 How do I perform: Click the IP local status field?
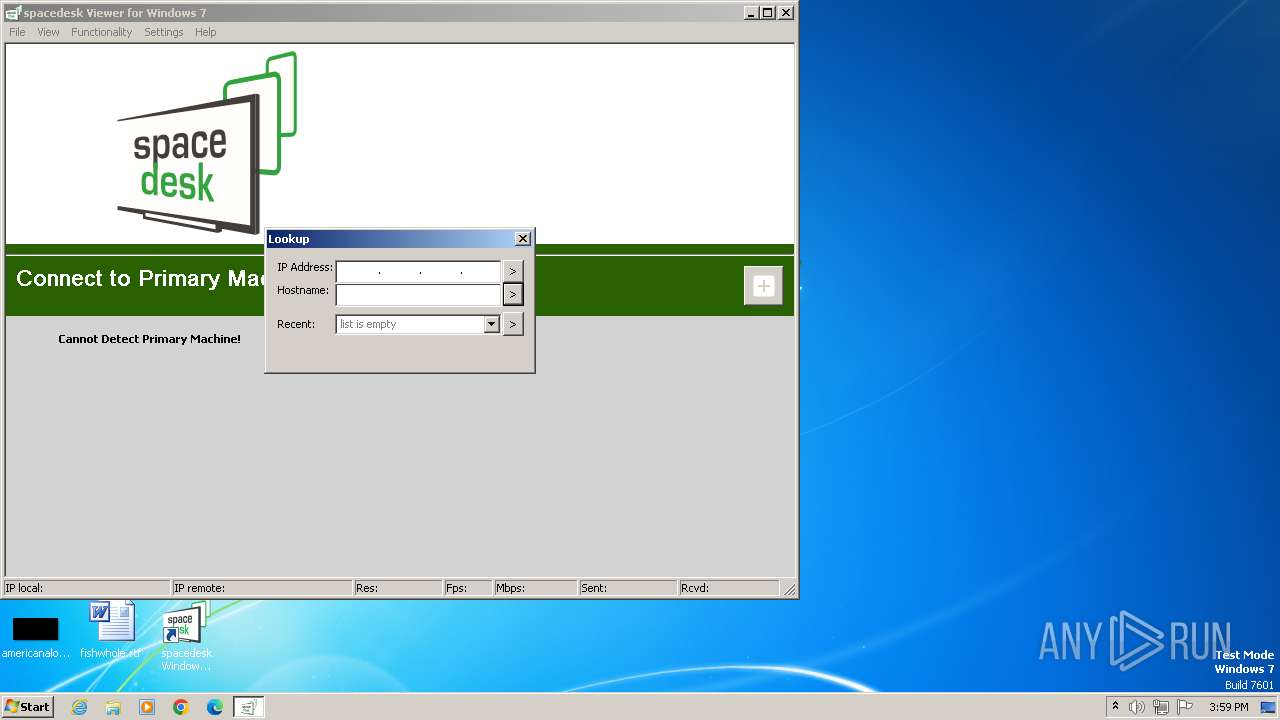87,588
